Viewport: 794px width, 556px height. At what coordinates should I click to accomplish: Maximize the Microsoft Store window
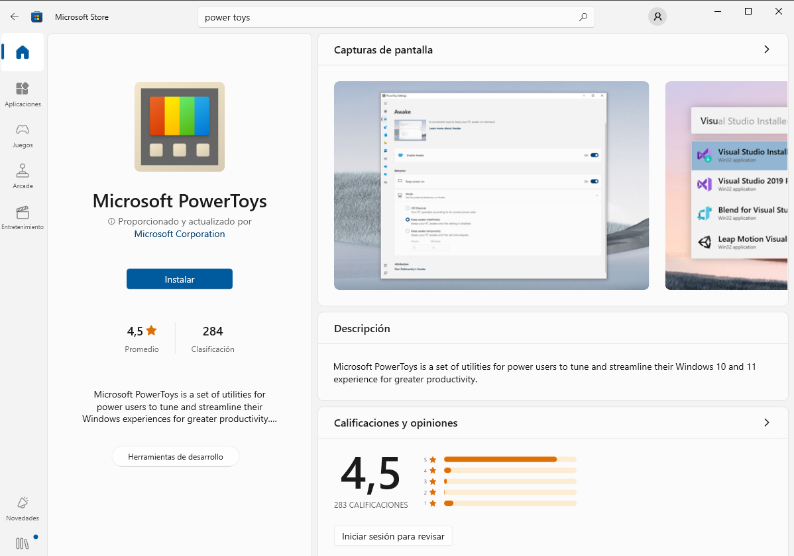coord(748,12)
